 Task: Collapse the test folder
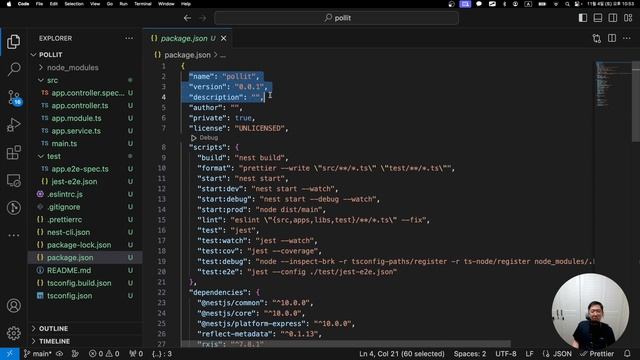(x=53, y=156)
